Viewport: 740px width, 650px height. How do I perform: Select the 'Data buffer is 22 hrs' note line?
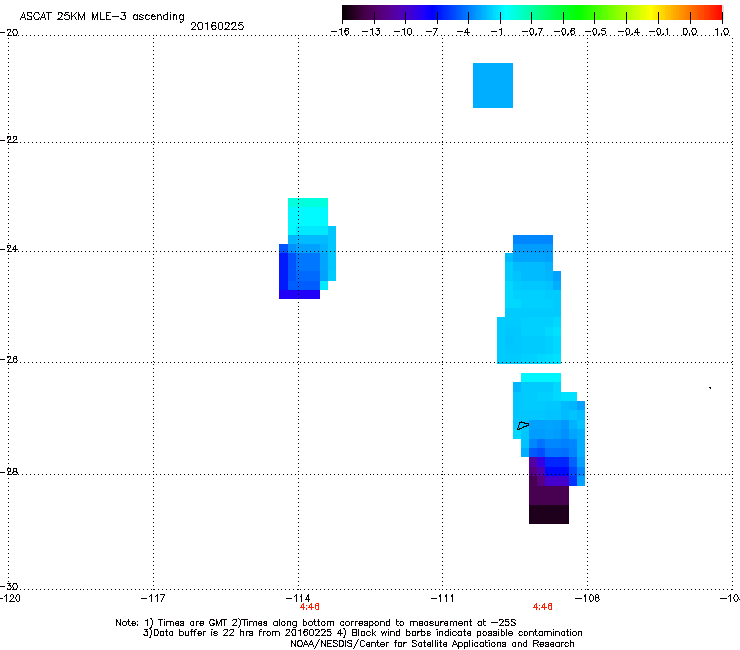click(362, 633)
